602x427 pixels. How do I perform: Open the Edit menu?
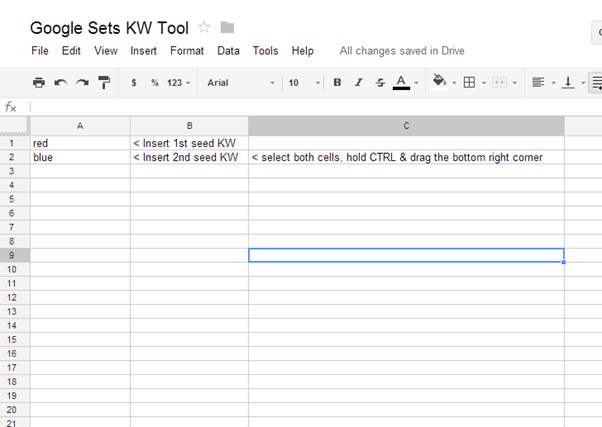(71, 51)
